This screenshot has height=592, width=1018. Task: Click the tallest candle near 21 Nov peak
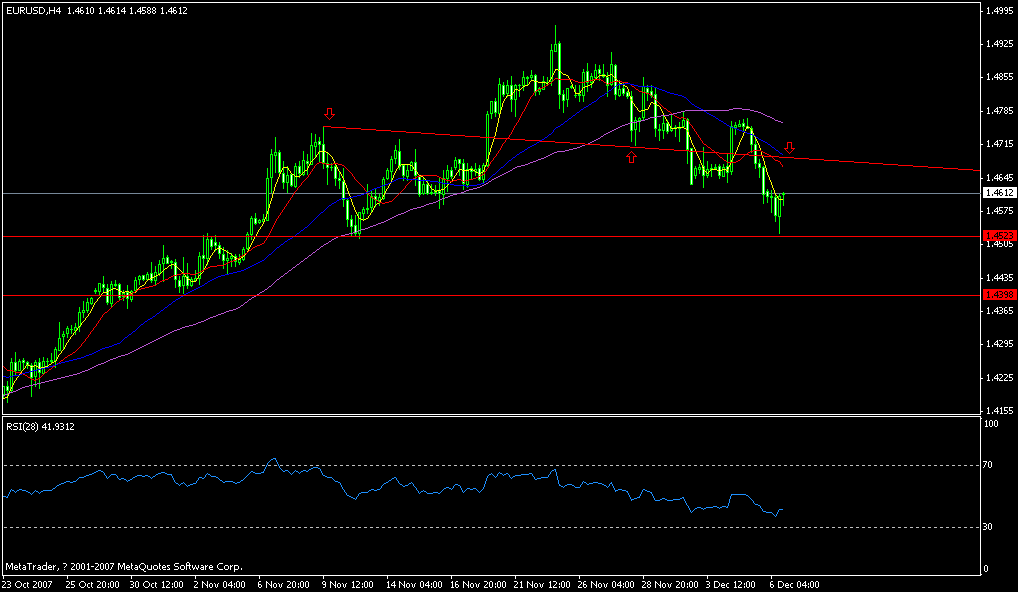click(x=556, y=50)
